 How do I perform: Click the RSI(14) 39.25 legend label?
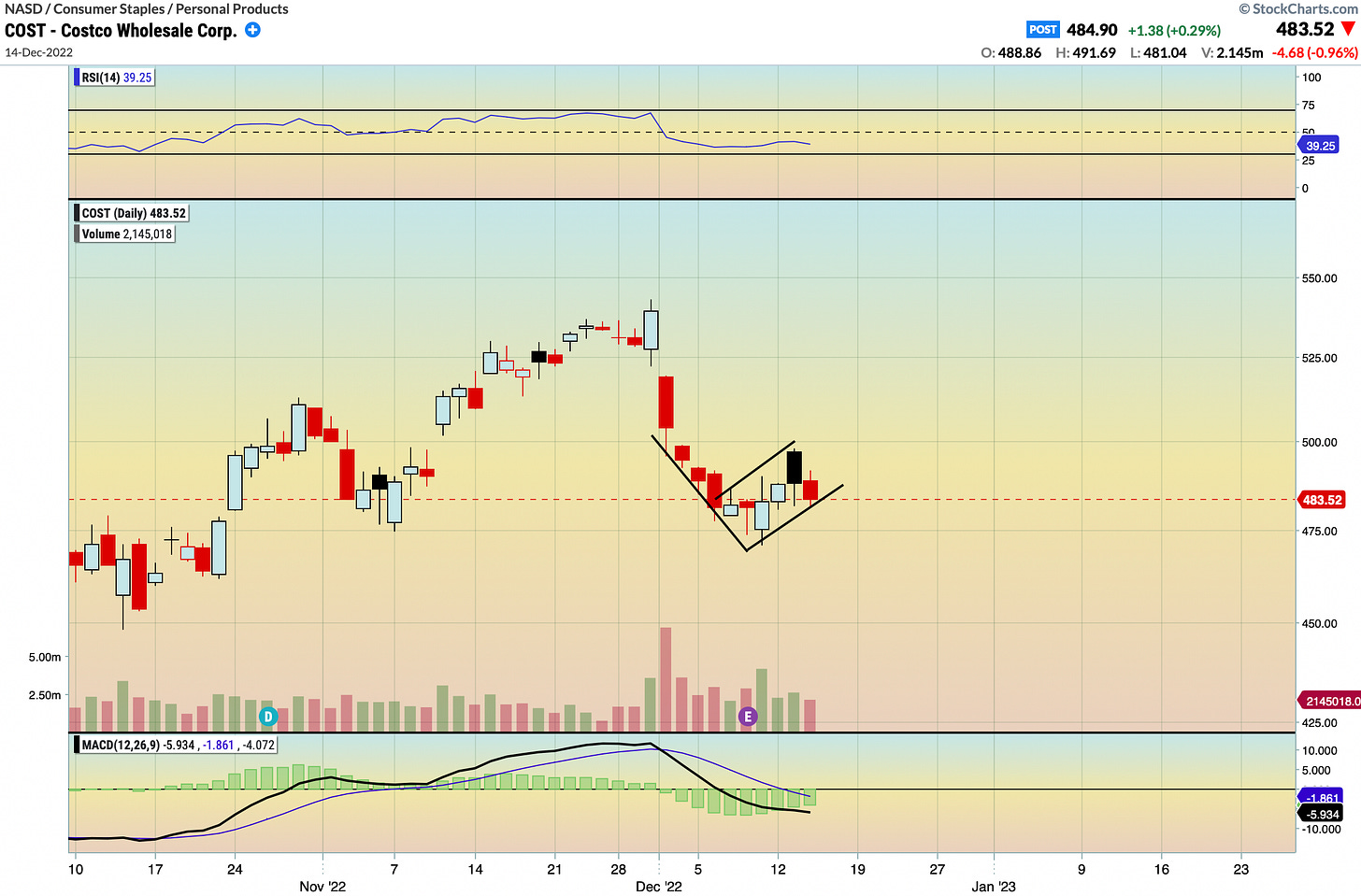click(x=115, y=78)
